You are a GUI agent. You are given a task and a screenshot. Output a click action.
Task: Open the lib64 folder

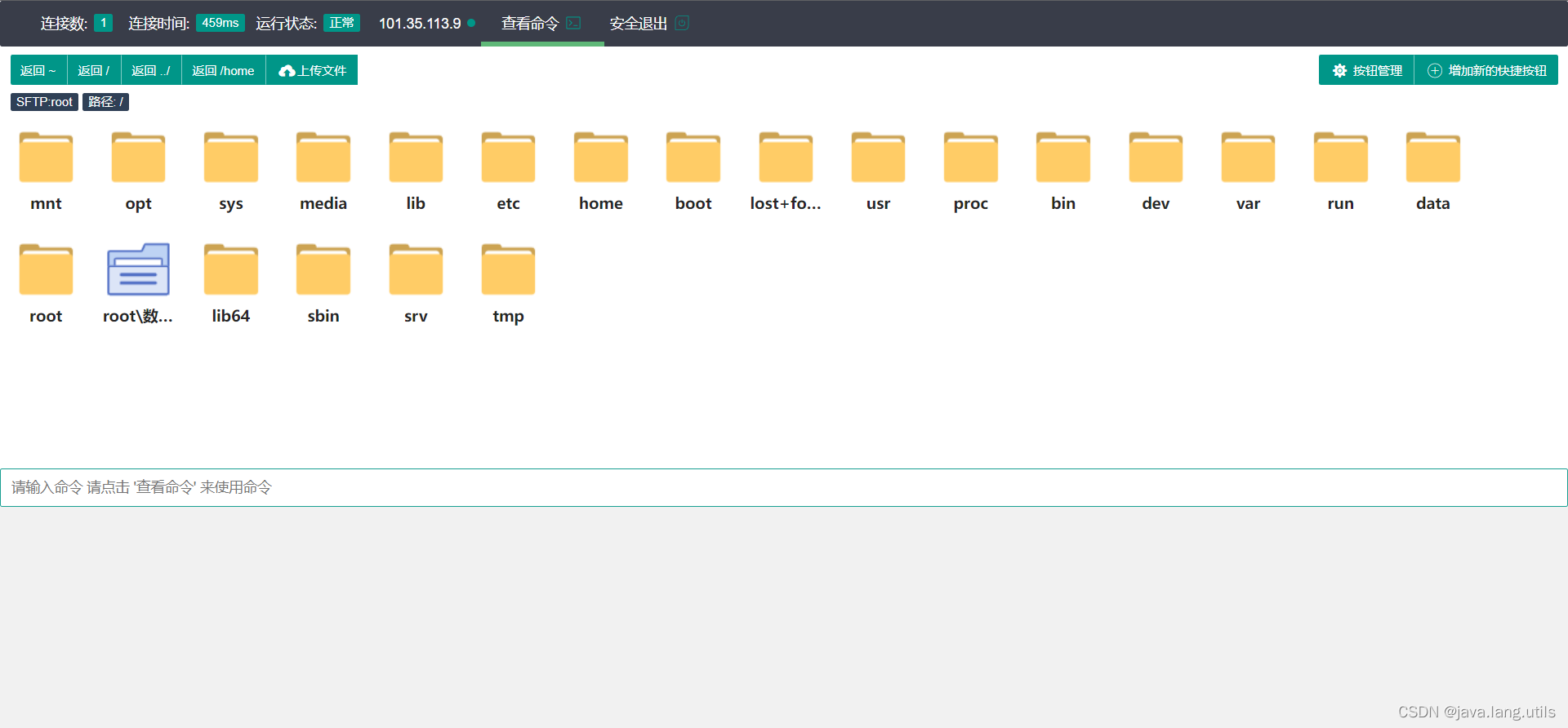click(x=231, y=269)
